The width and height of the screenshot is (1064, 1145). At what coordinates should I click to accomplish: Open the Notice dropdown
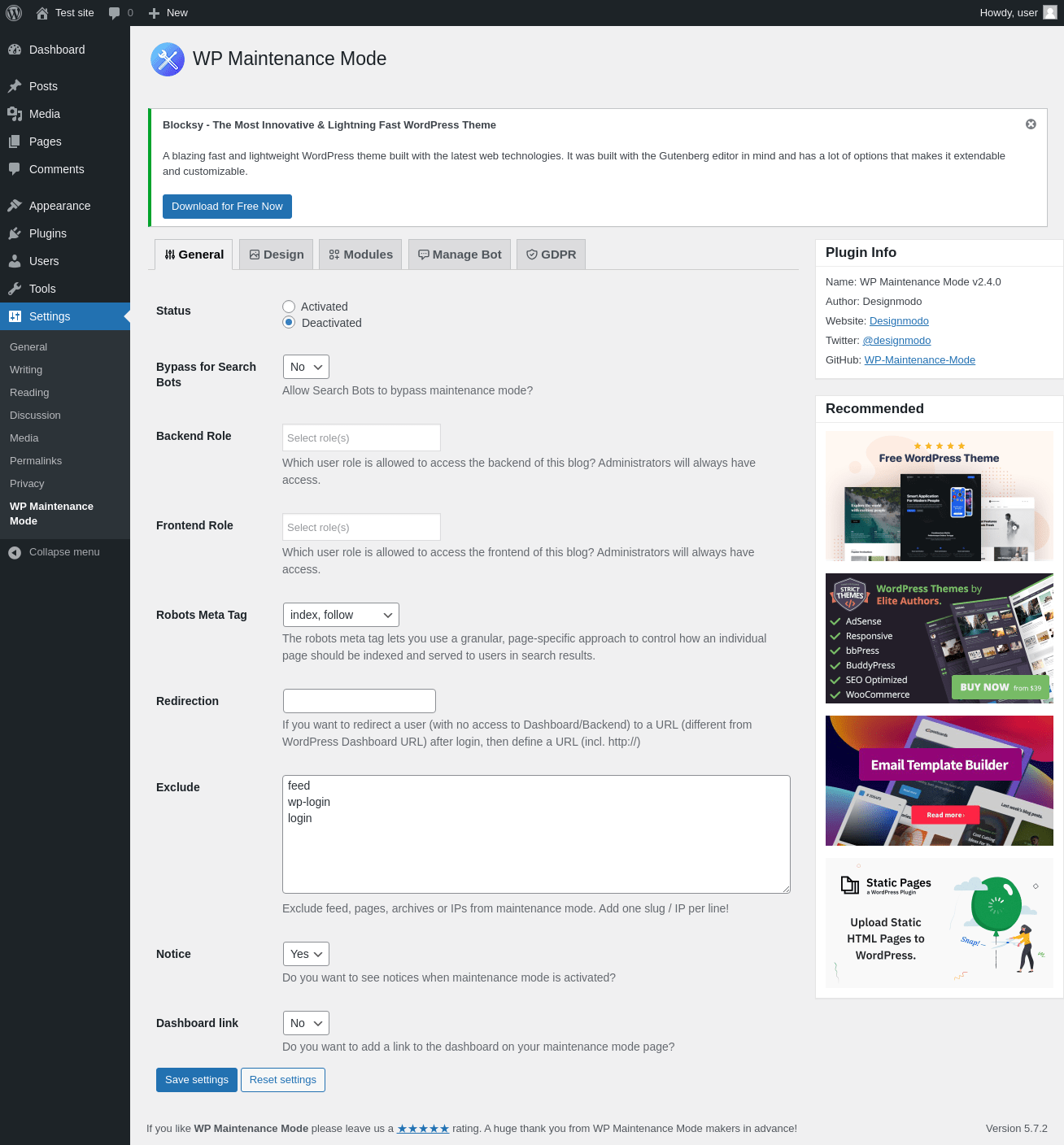tap(306, 954)
